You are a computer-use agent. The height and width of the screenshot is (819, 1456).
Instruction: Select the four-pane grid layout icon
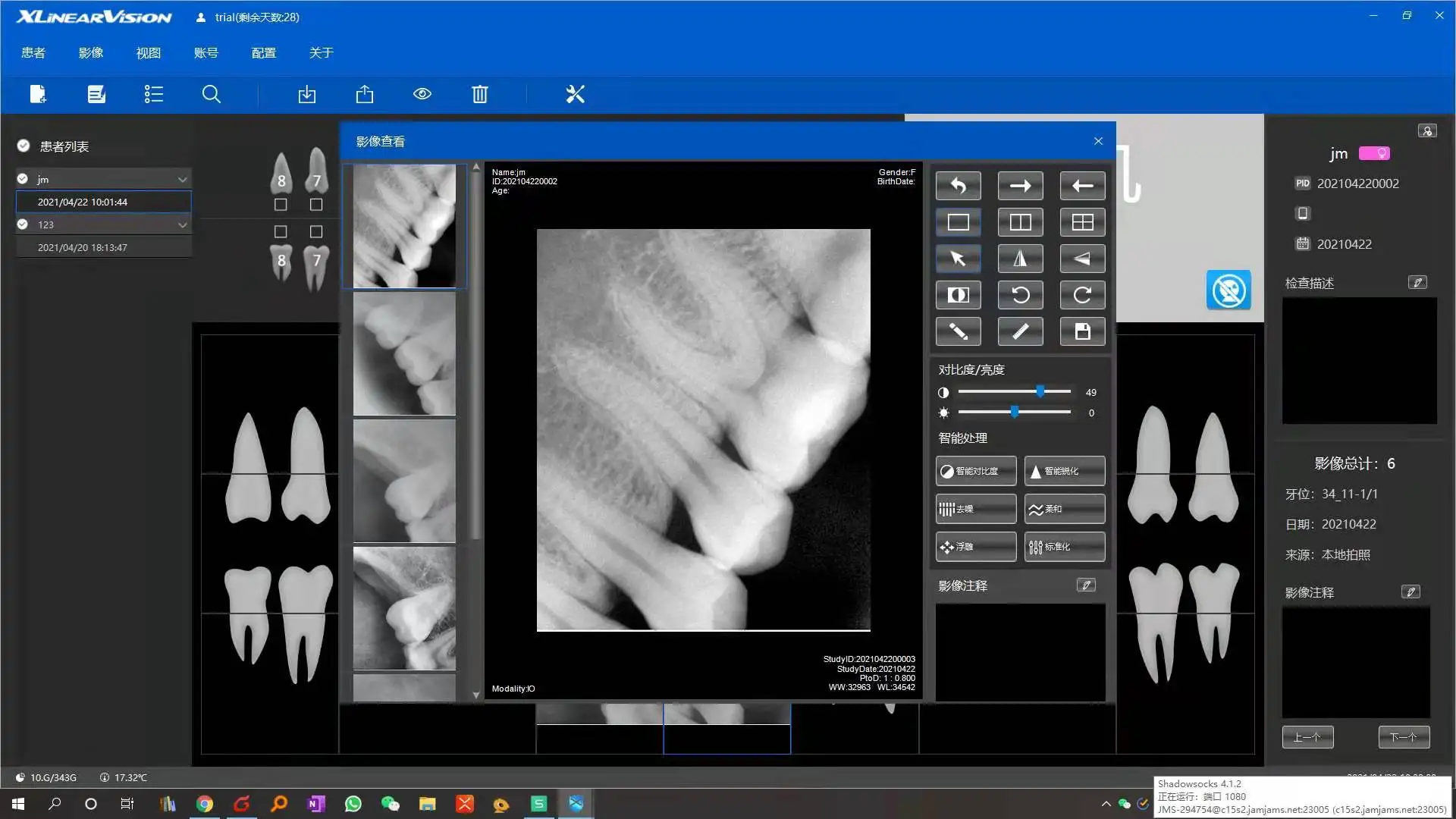click(1082, 222)
